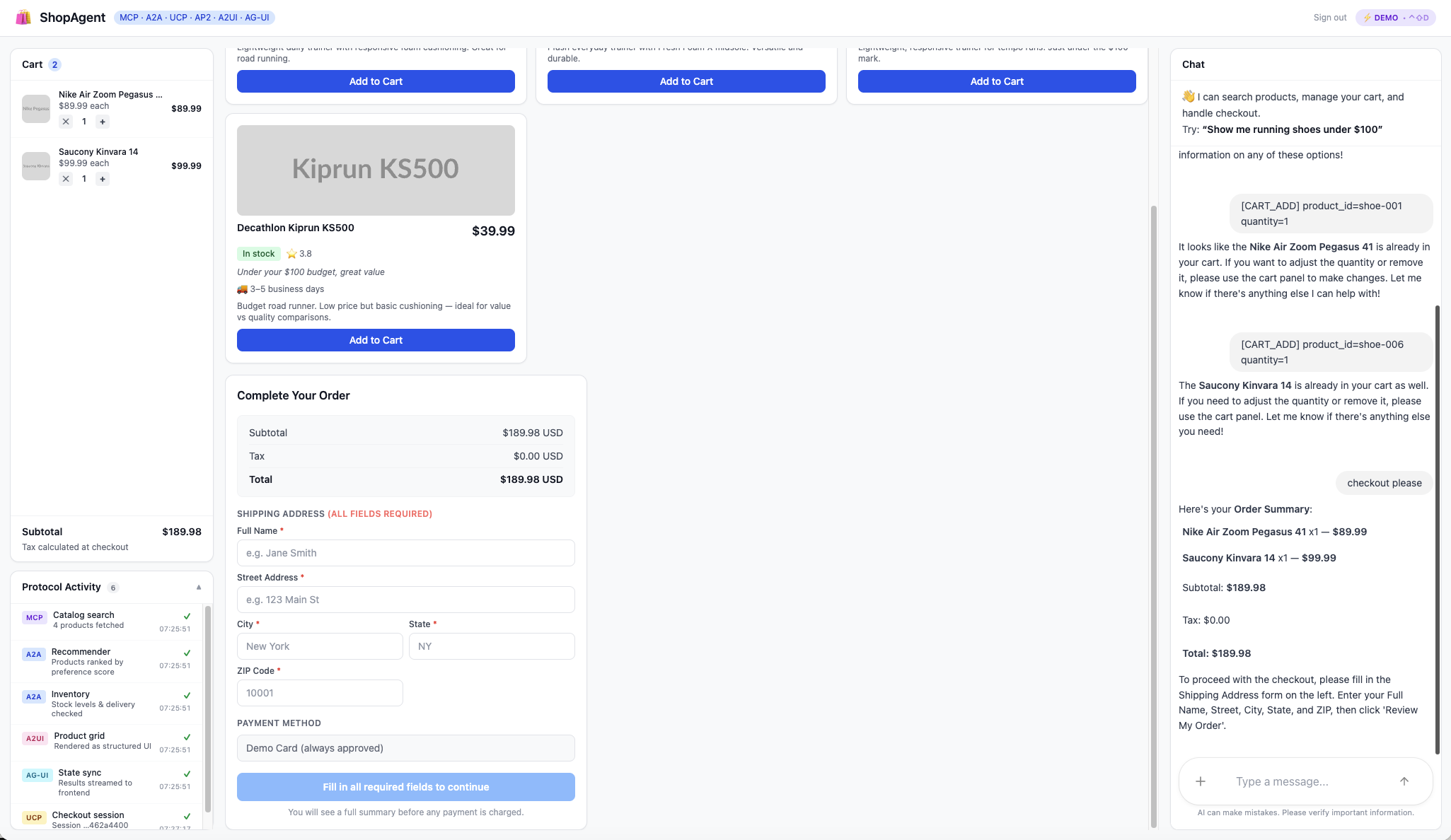Click the plus attachment icon in chat composer

point(1201,781)
